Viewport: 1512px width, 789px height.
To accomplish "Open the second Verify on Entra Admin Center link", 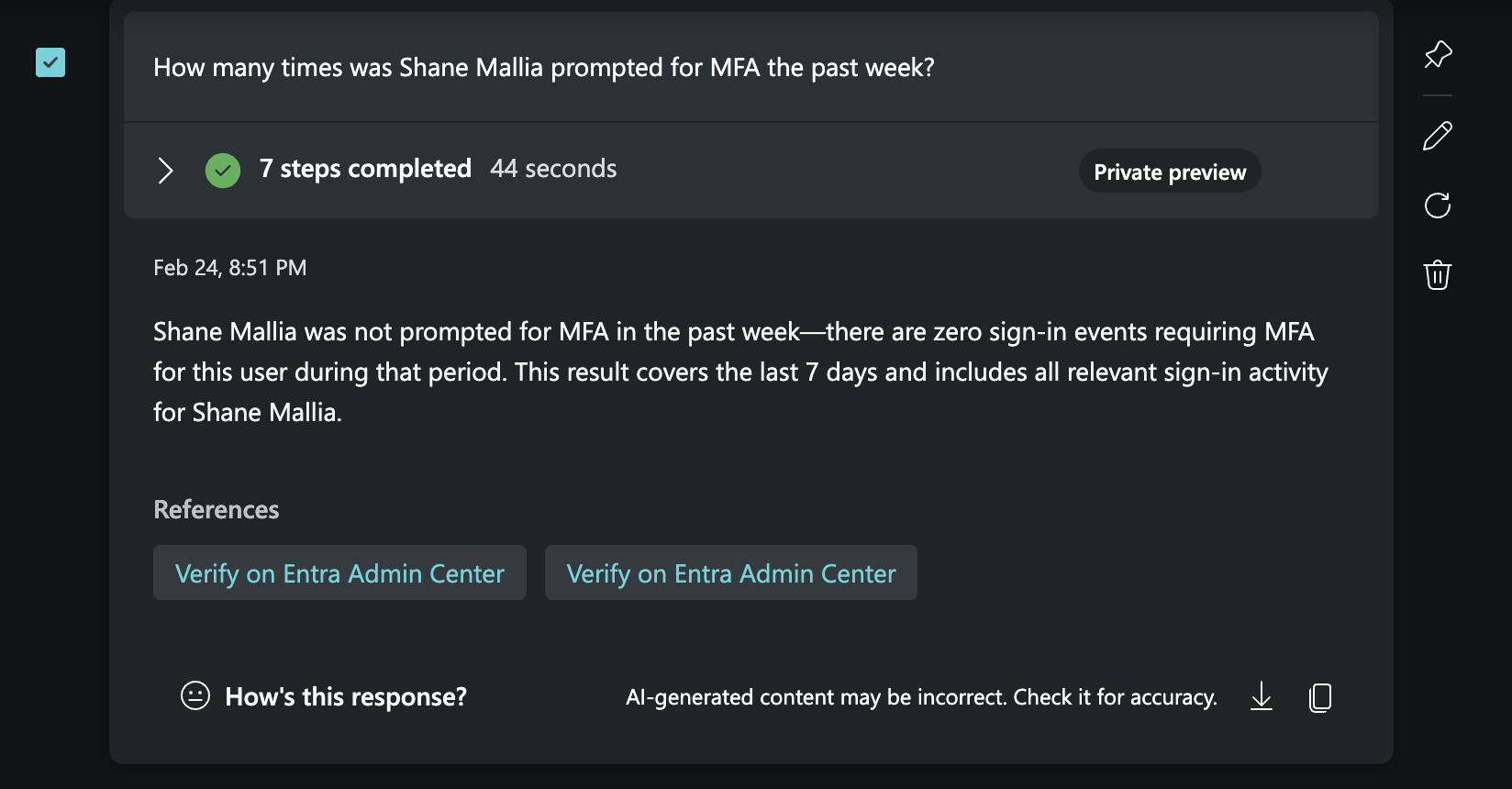I will [731, 573].
